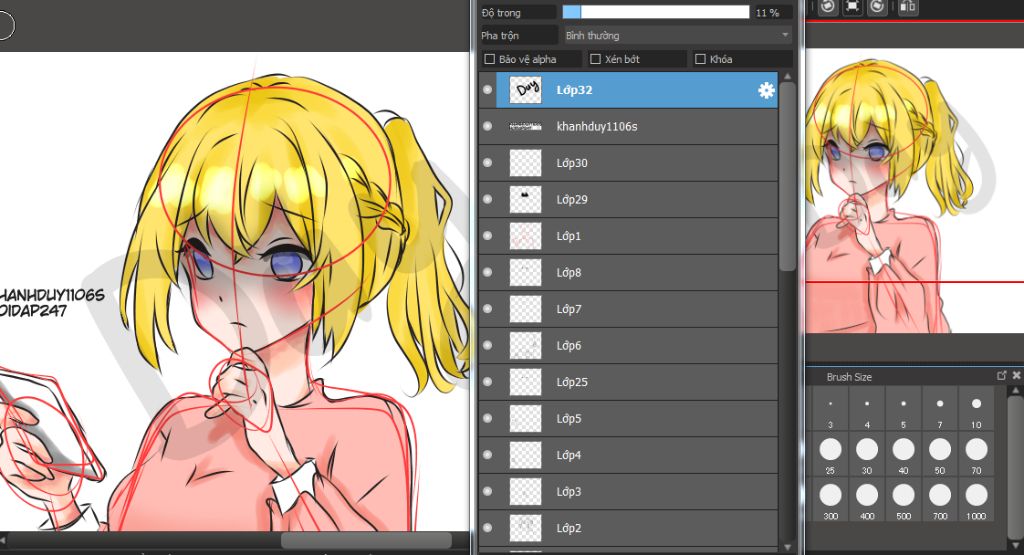Select brush size 7 preset

pyautogui.click(x=940, y=409)
